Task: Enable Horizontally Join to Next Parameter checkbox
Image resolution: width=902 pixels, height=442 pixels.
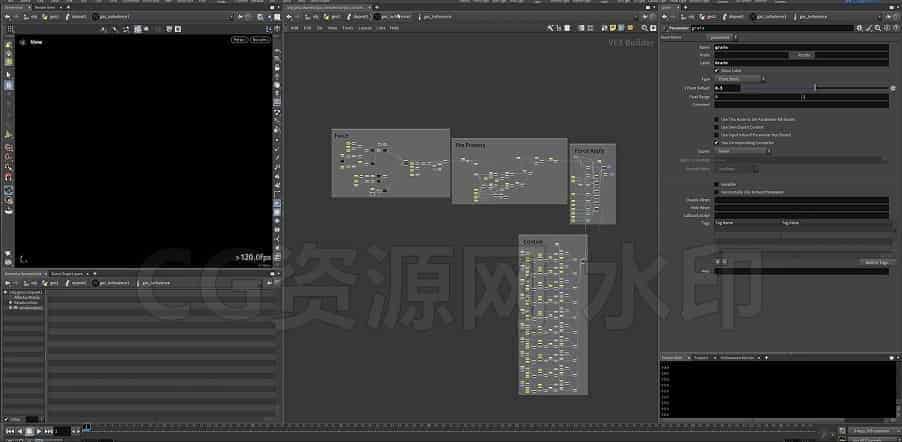Action: [x=716, y=192]
